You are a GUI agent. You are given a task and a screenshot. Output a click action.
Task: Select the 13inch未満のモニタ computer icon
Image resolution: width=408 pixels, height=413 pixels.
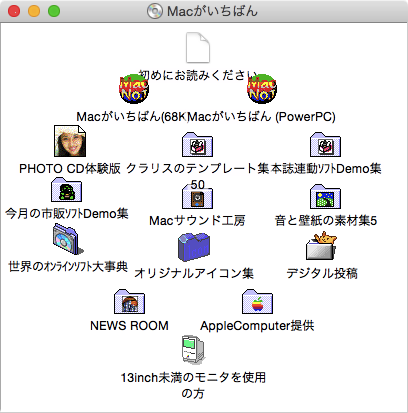click(193, 350)
